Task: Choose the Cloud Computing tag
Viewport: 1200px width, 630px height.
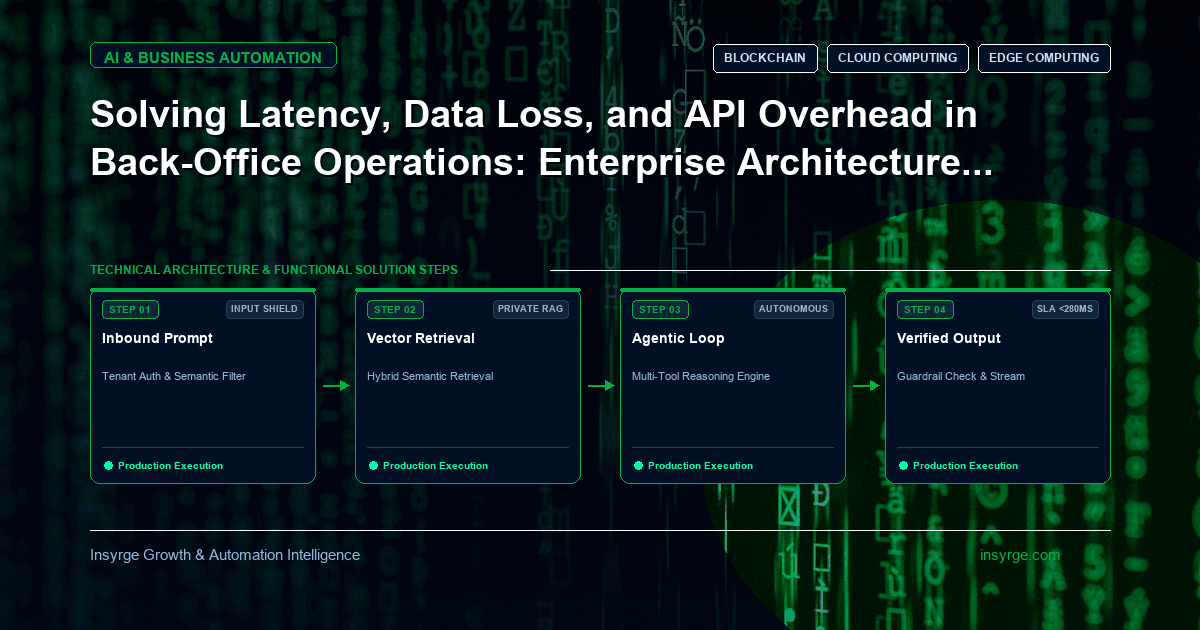Action: [898, 58]
